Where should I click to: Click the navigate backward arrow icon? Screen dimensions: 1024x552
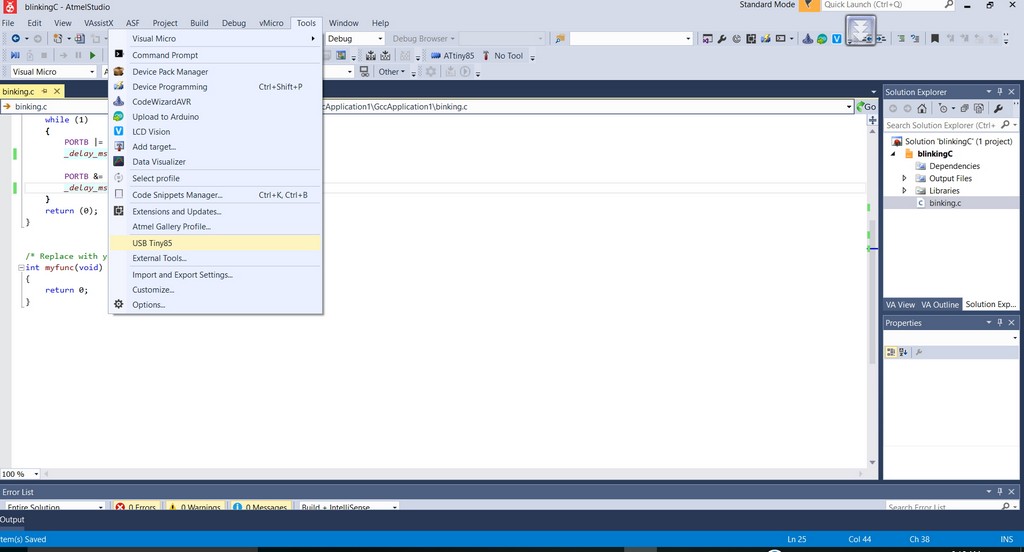16,39
